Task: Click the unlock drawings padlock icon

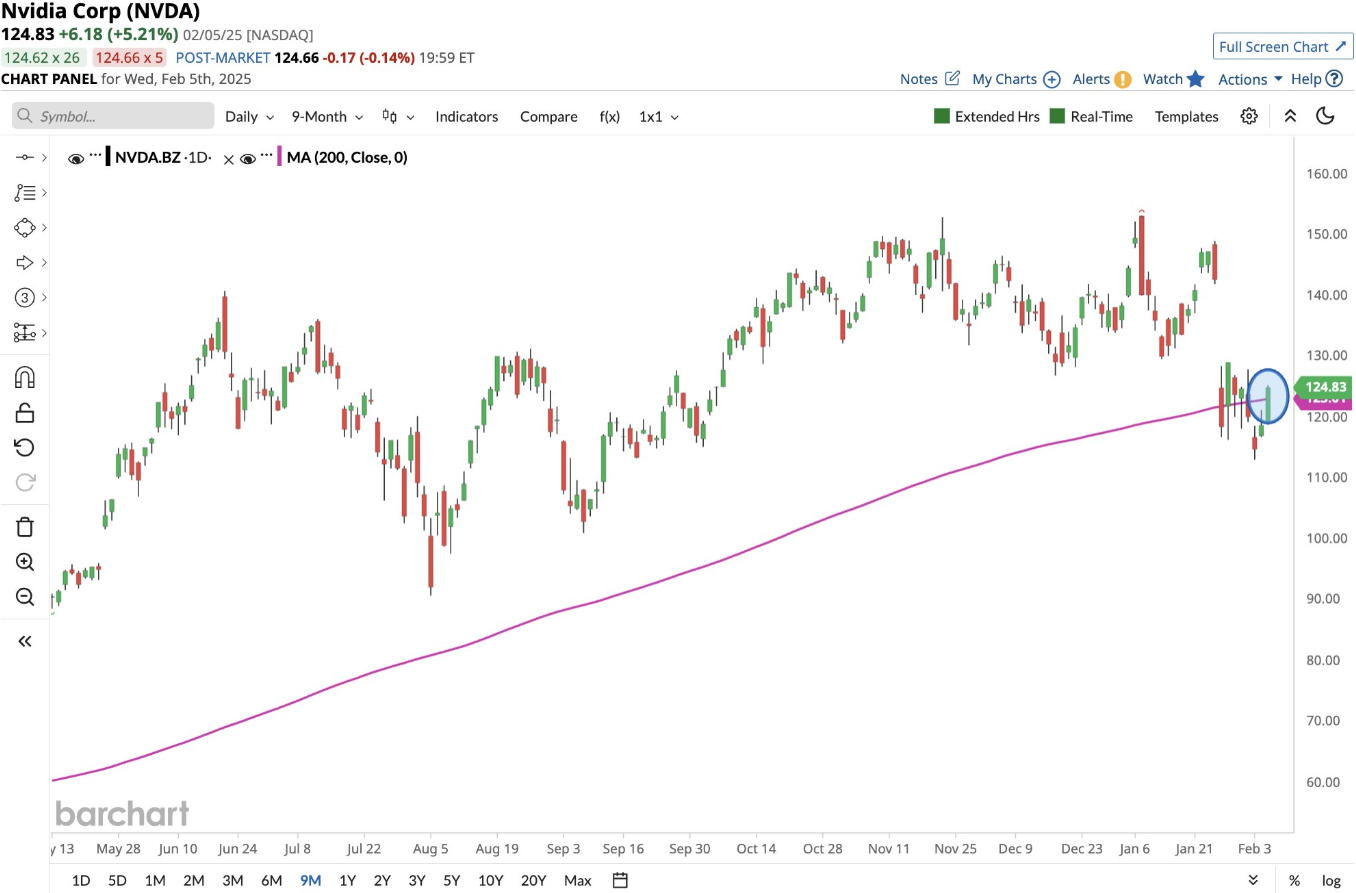Action: [x=25, y=412]
